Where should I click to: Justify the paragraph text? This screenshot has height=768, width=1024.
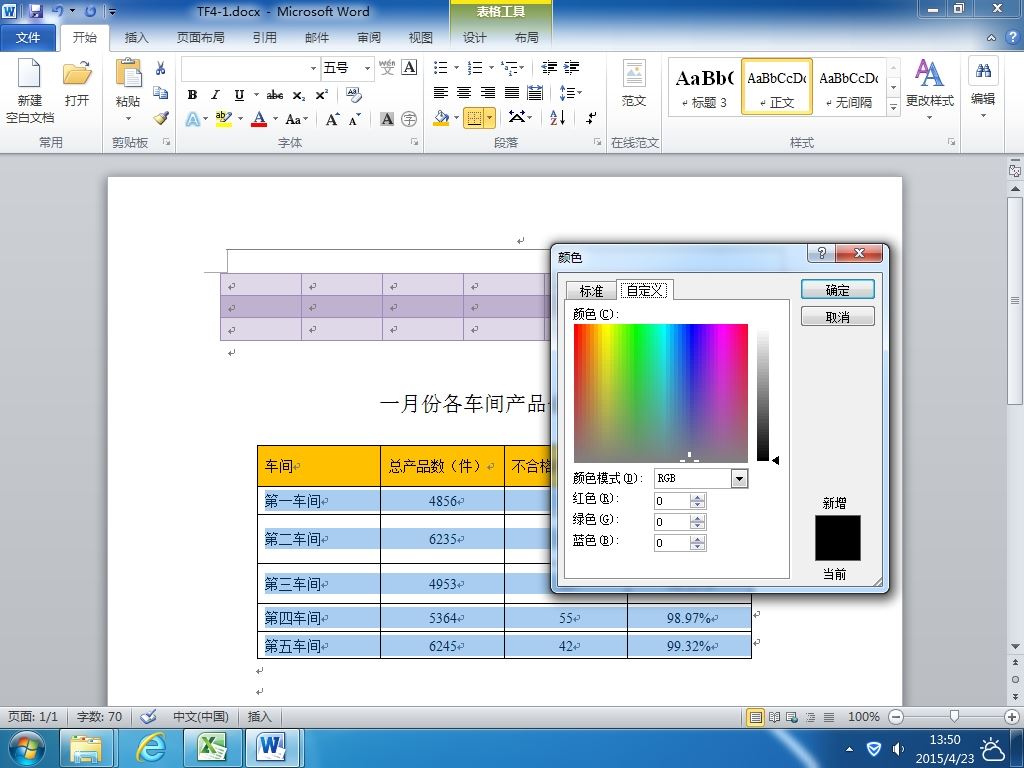pyautogui.click(x=511, y=93)
